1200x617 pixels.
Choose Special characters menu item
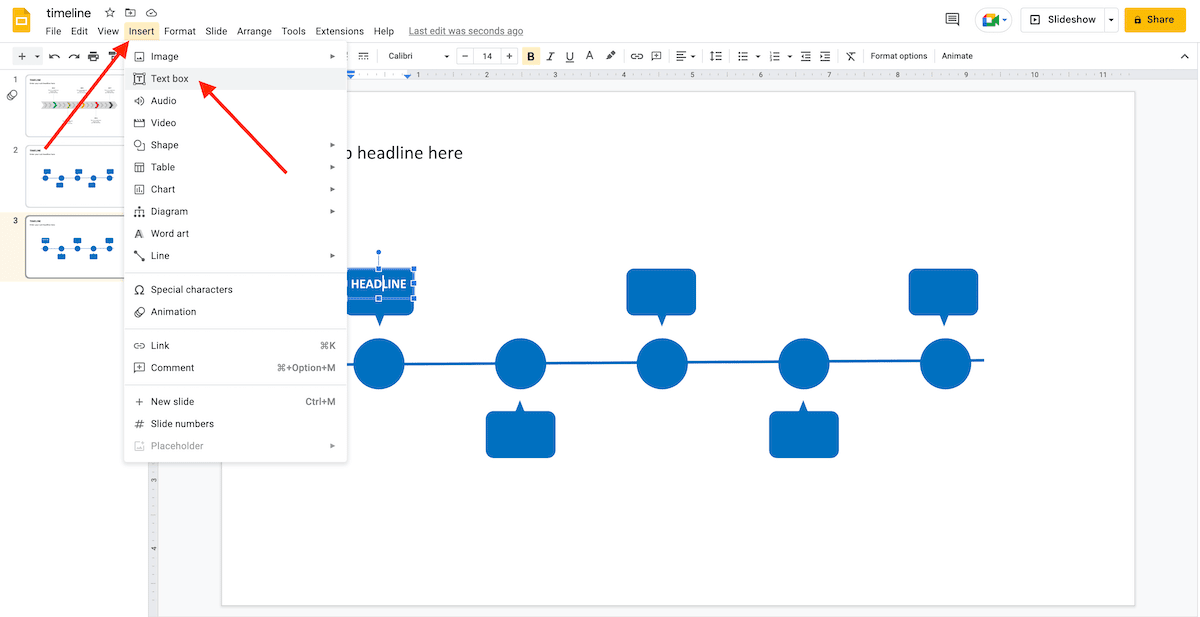click(x=235, y=290)
